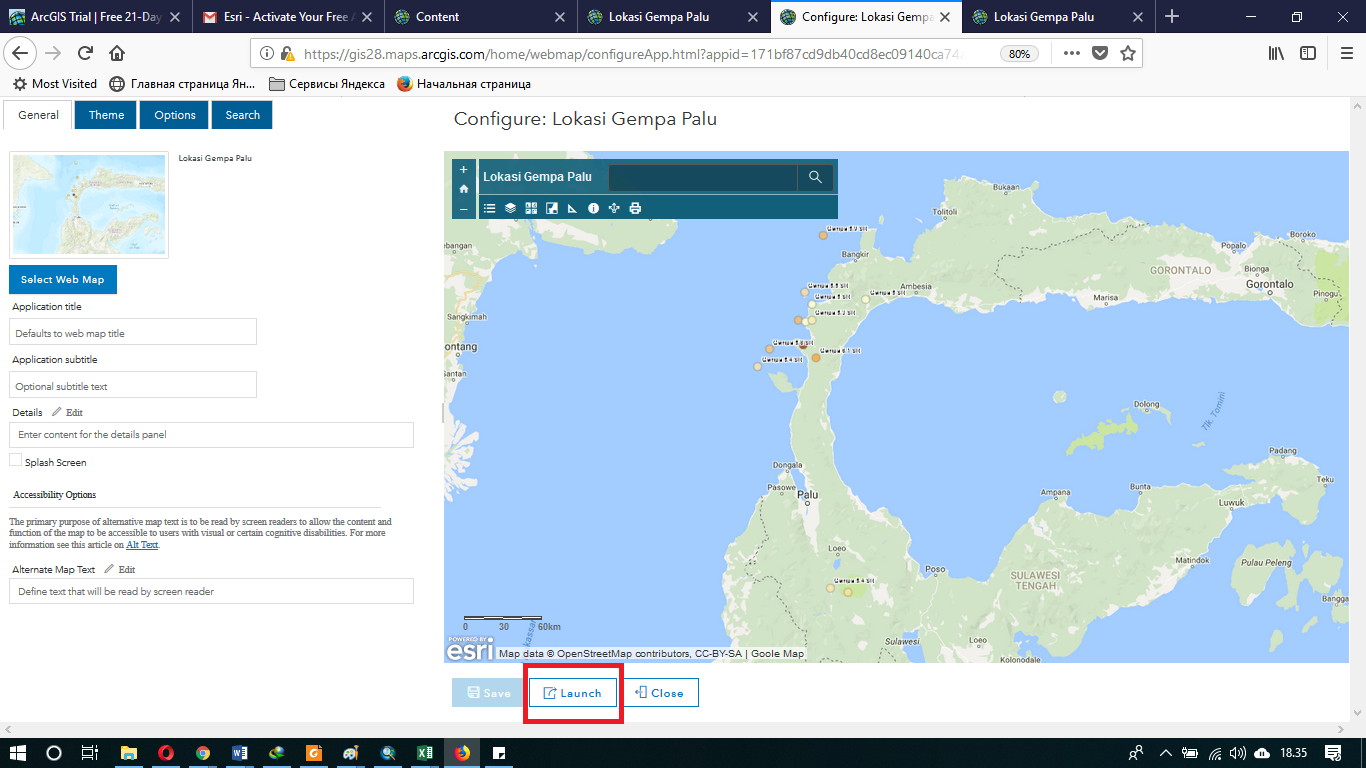Open the map details info tool

click(x=593, y=208)
